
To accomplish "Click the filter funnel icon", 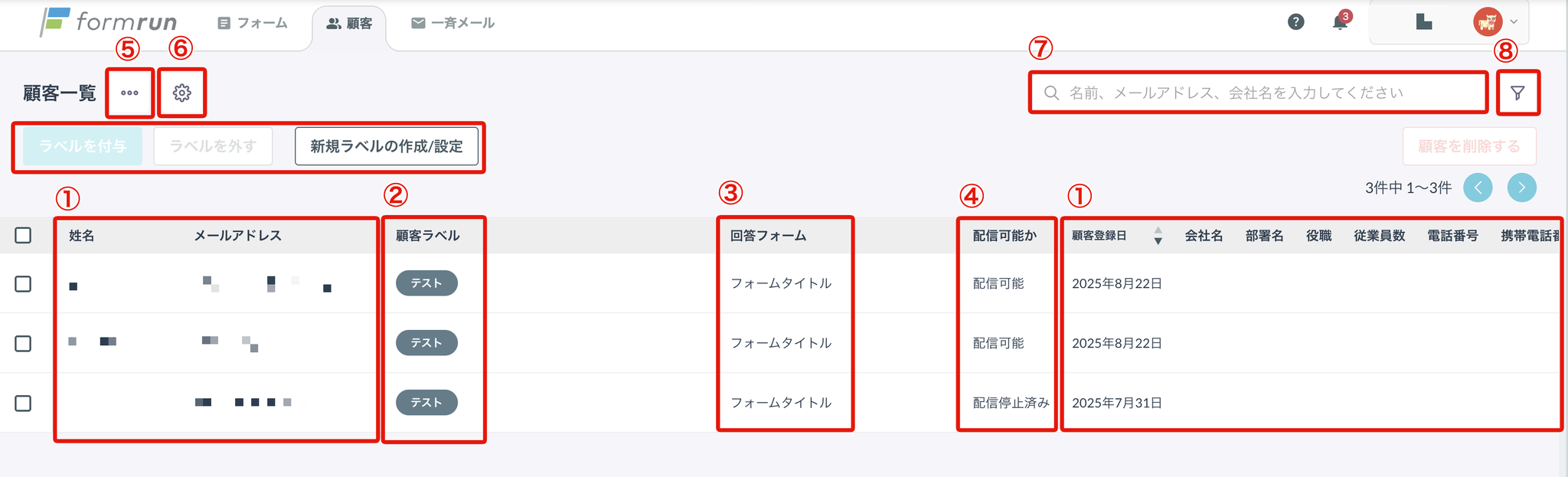I will click(1517, 93).
